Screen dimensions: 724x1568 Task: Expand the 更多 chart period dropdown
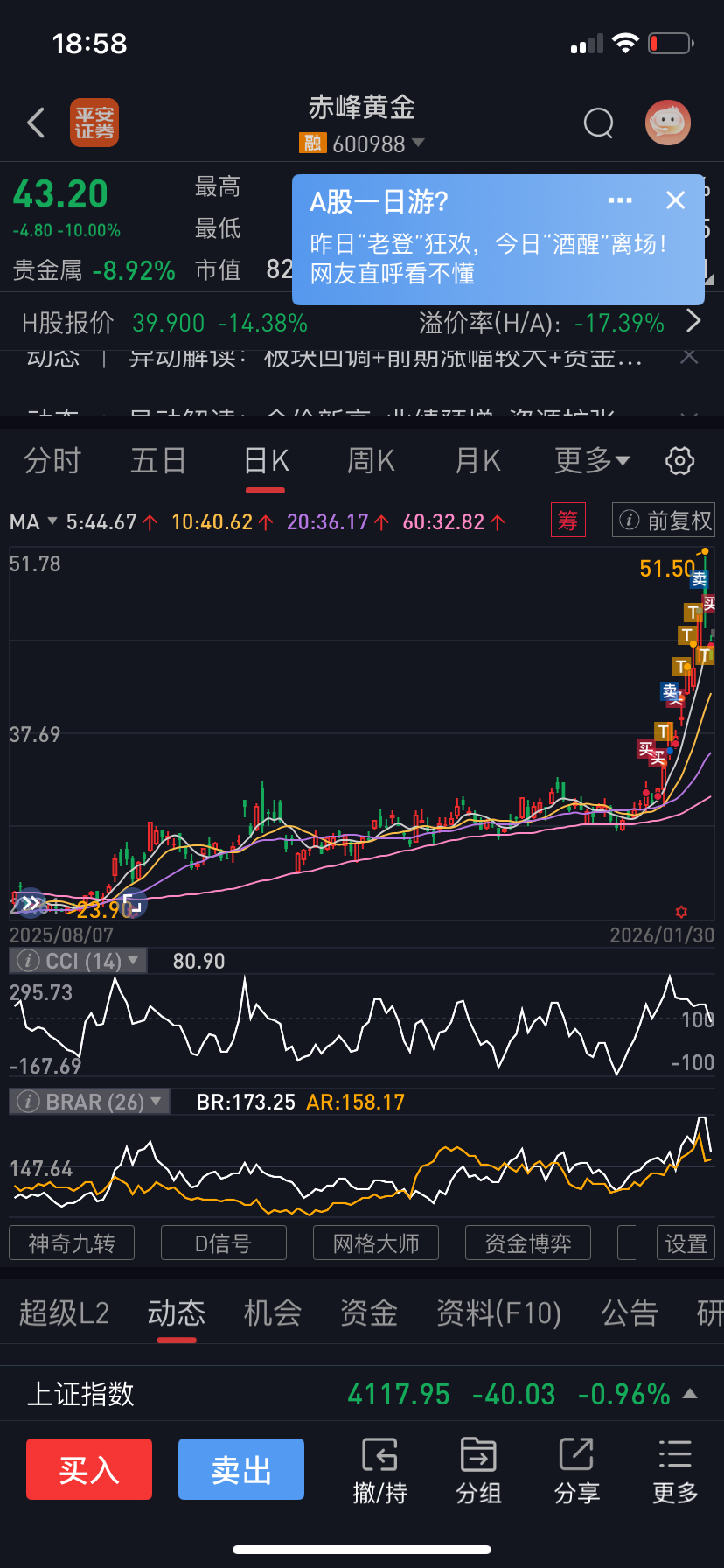tap(592, 460)
